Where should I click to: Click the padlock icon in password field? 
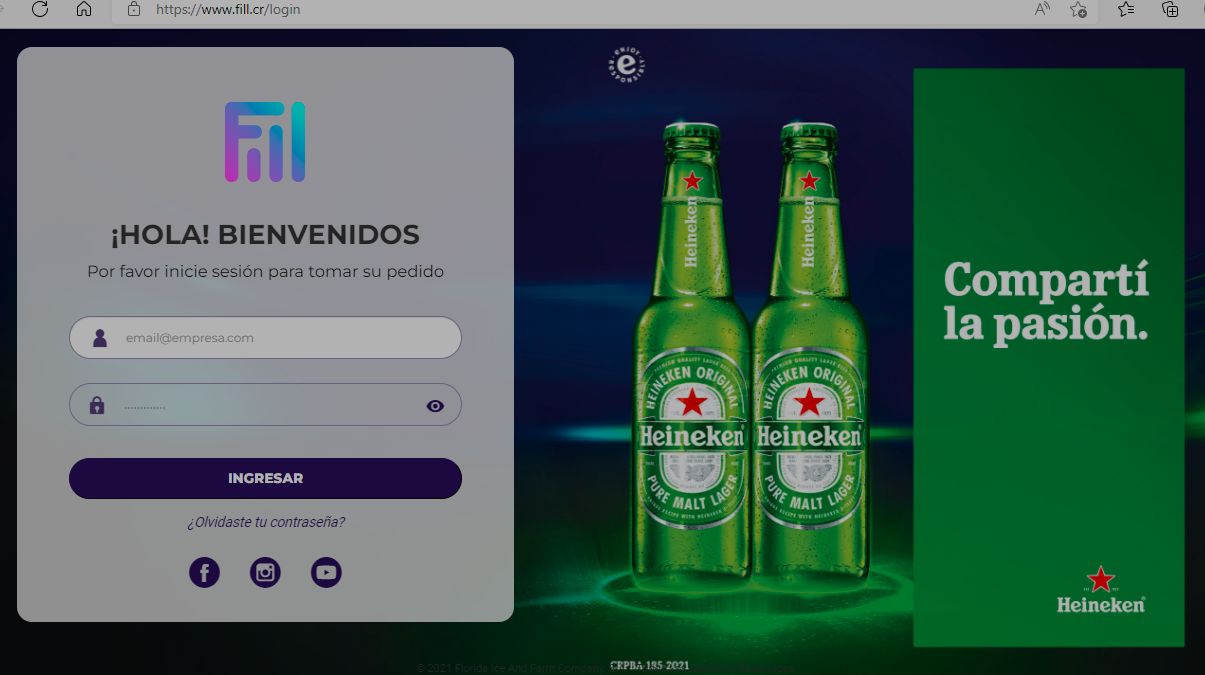pyautogui.click(x=97, y=405)
